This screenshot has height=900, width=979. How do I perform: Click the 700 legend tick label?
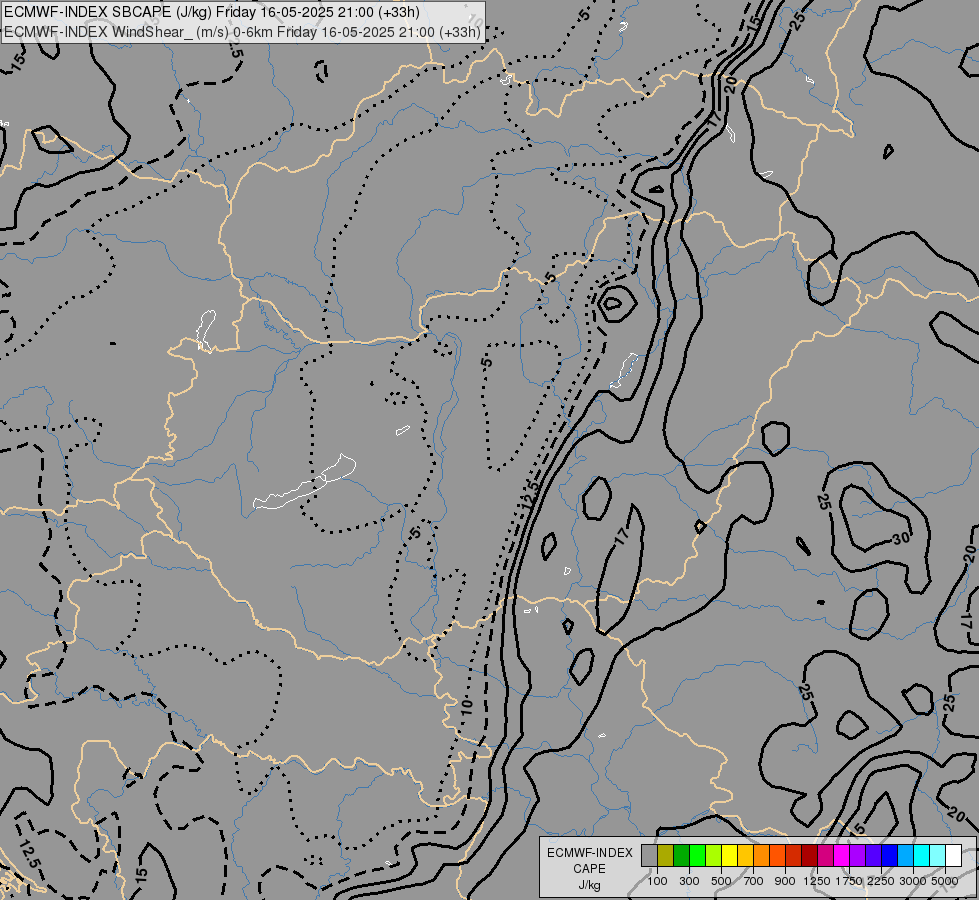click(754, 881)
